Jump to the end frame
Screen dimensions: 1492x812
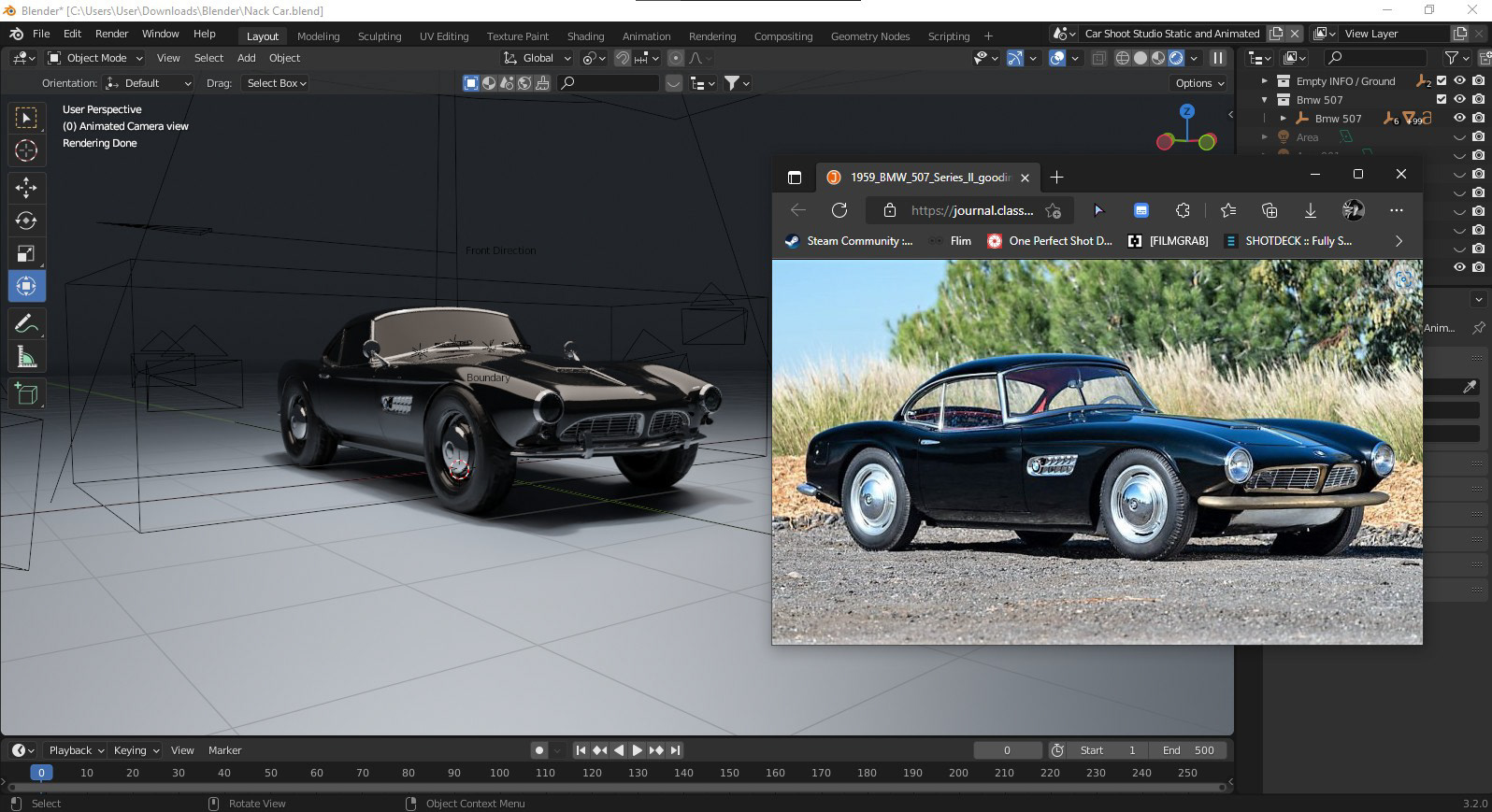(676, 750)
